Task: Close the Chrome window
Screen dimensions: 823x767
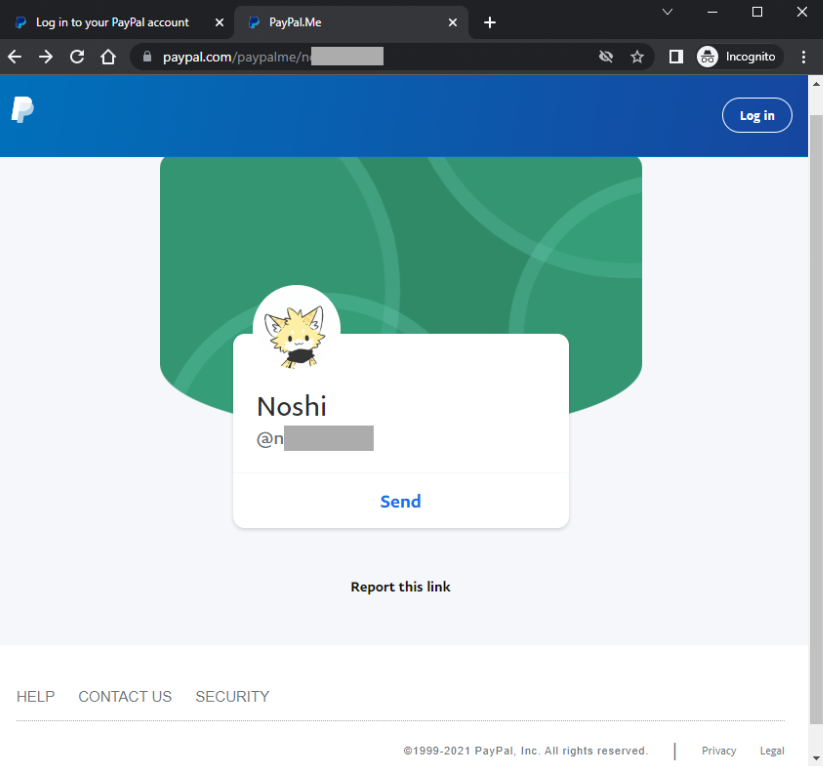Action: 801,12
